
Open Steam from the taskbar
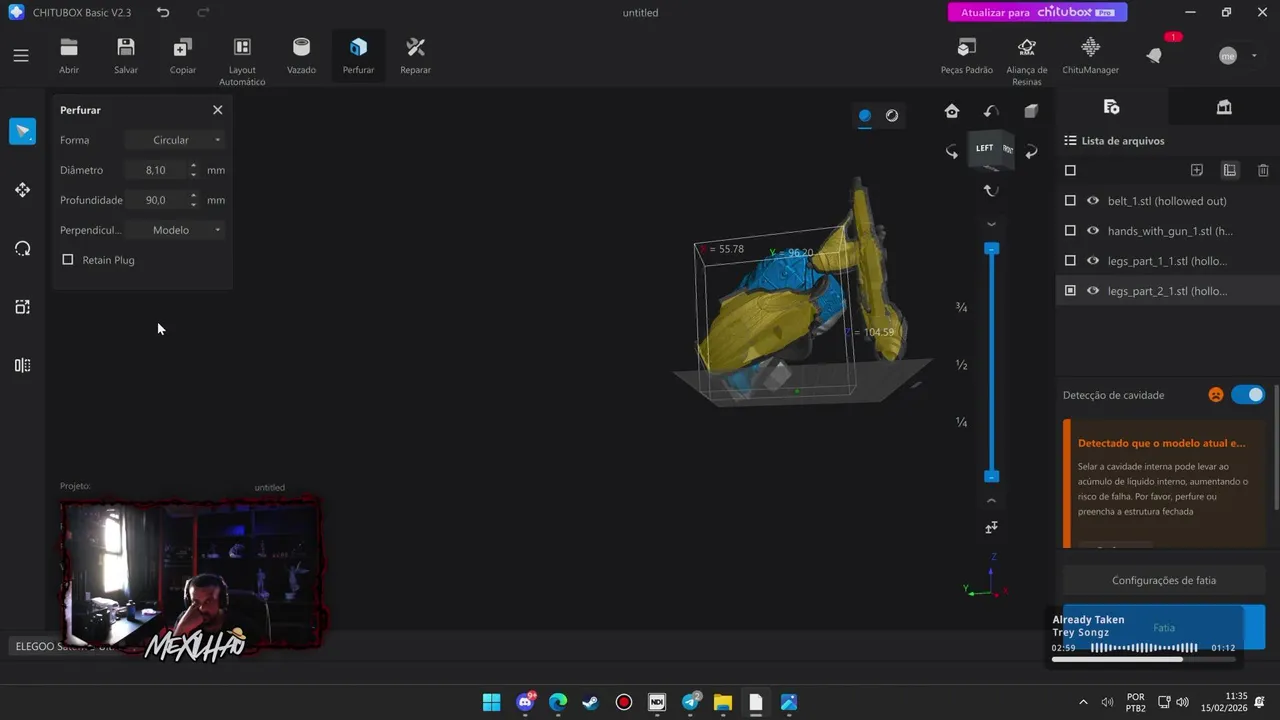coord(591,702)
